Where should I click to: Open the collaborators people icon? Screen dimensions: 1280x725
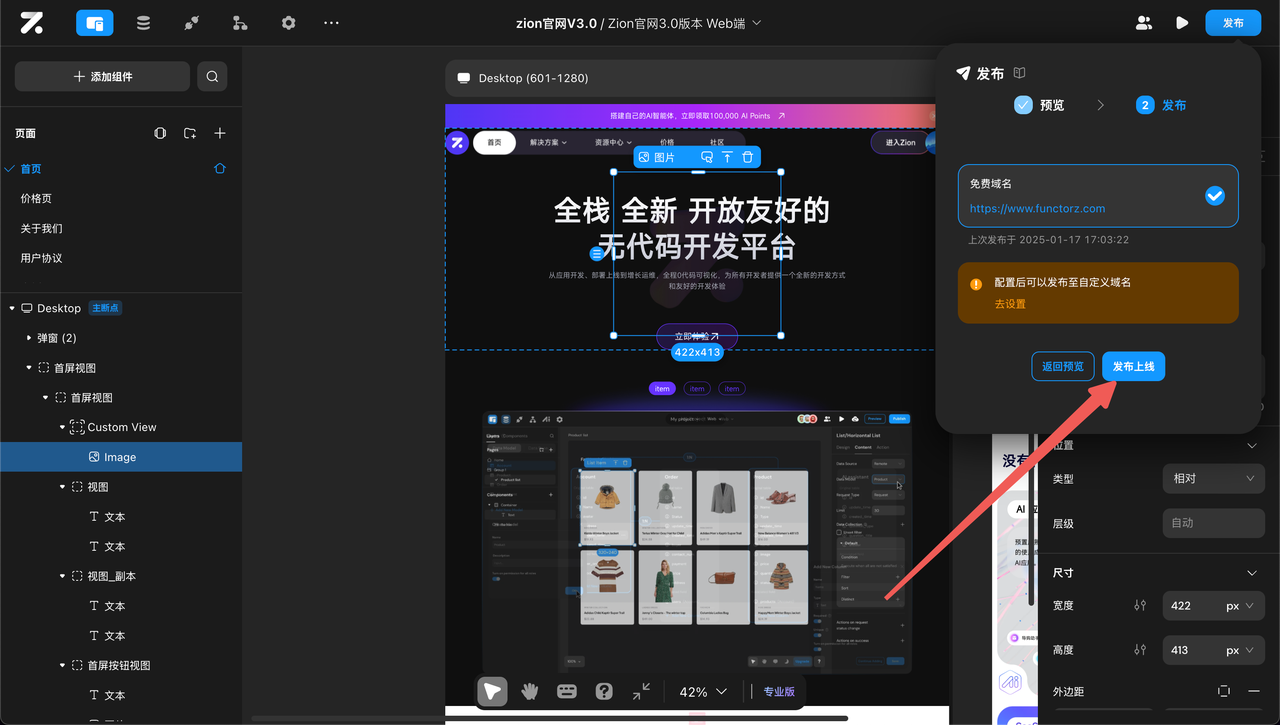click(1144, 23)
